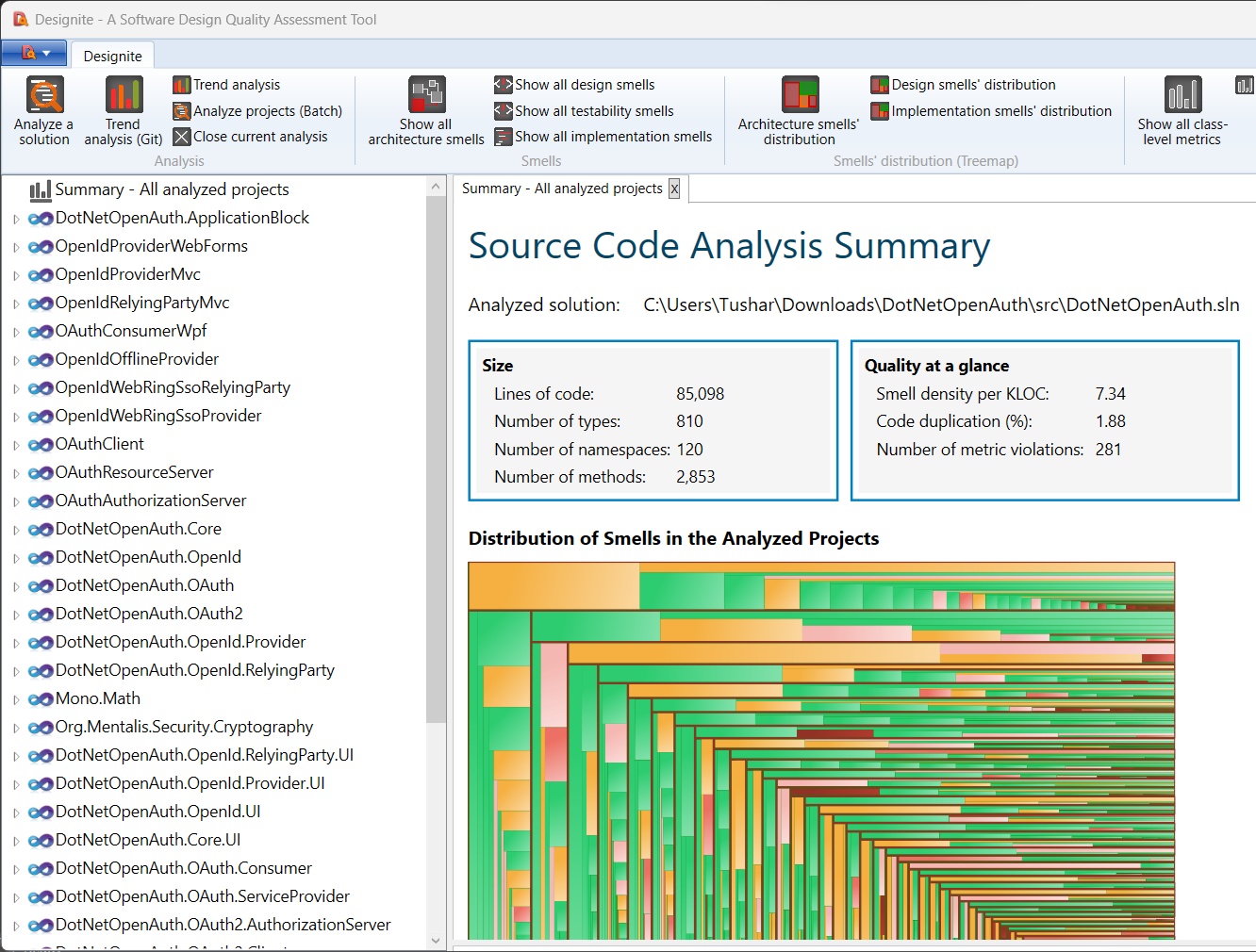This screenshot has height=952, width=1256.
Task: Close the Summary tab with X
Action: click(674, 189)
